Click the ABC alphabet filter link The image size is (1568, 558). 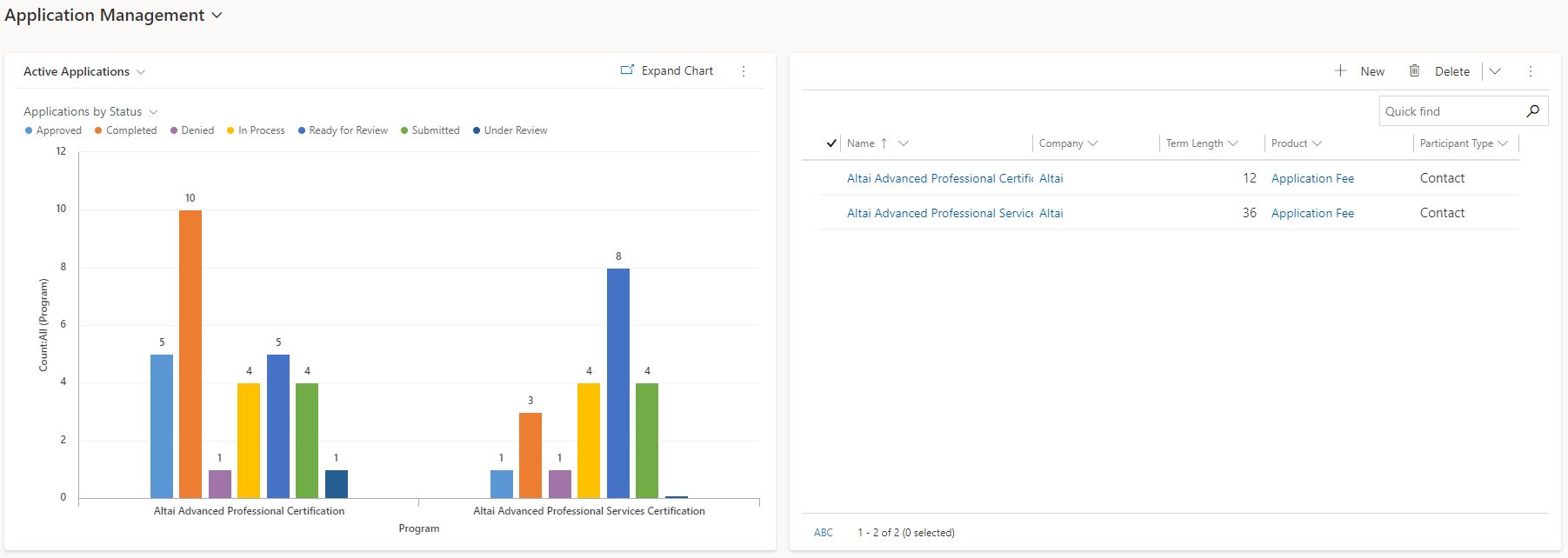pyautogui.click(x=824, y=533)
